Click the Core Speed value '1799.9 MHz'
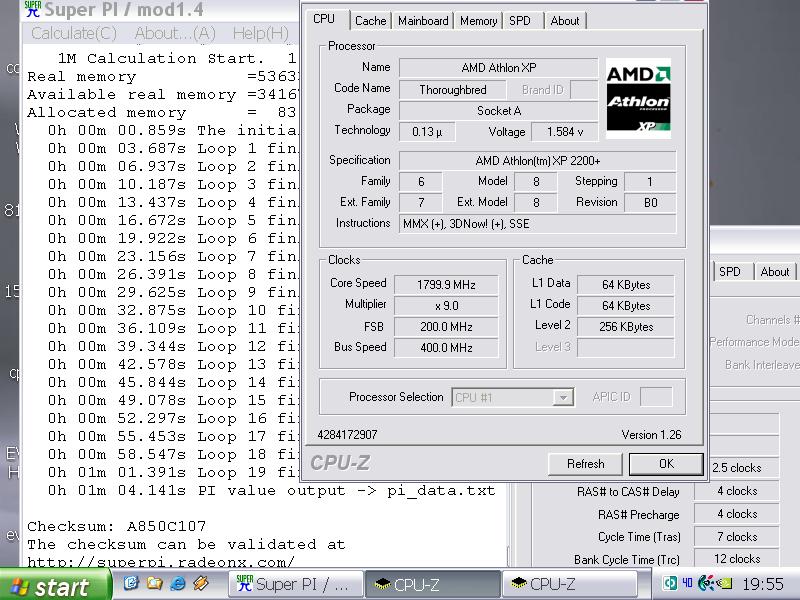Screen dimensions: 800x600 (x=446, y=285)
